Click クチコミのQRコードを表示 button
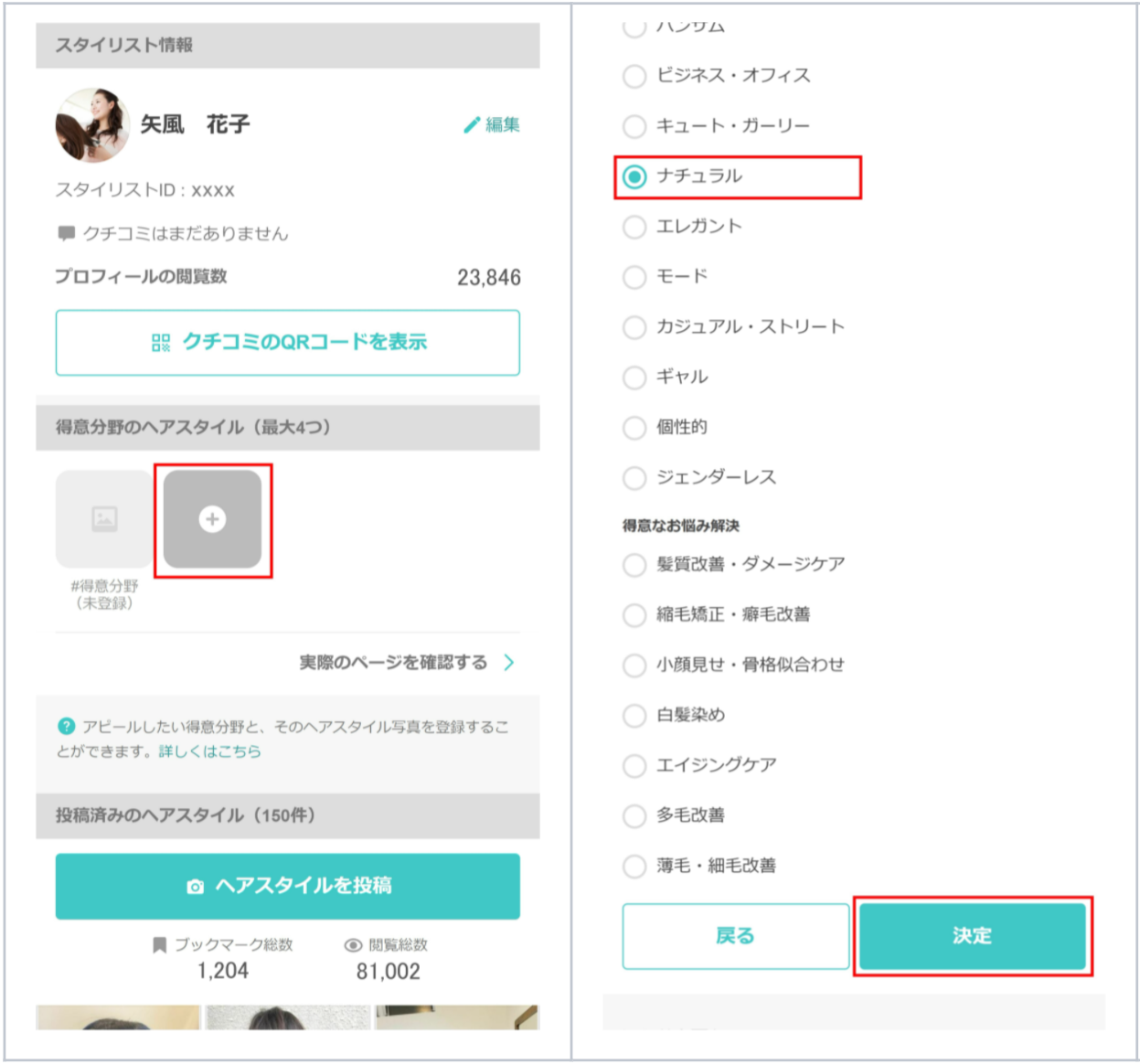1140x1064 pixels. click(x=288, y=343)
